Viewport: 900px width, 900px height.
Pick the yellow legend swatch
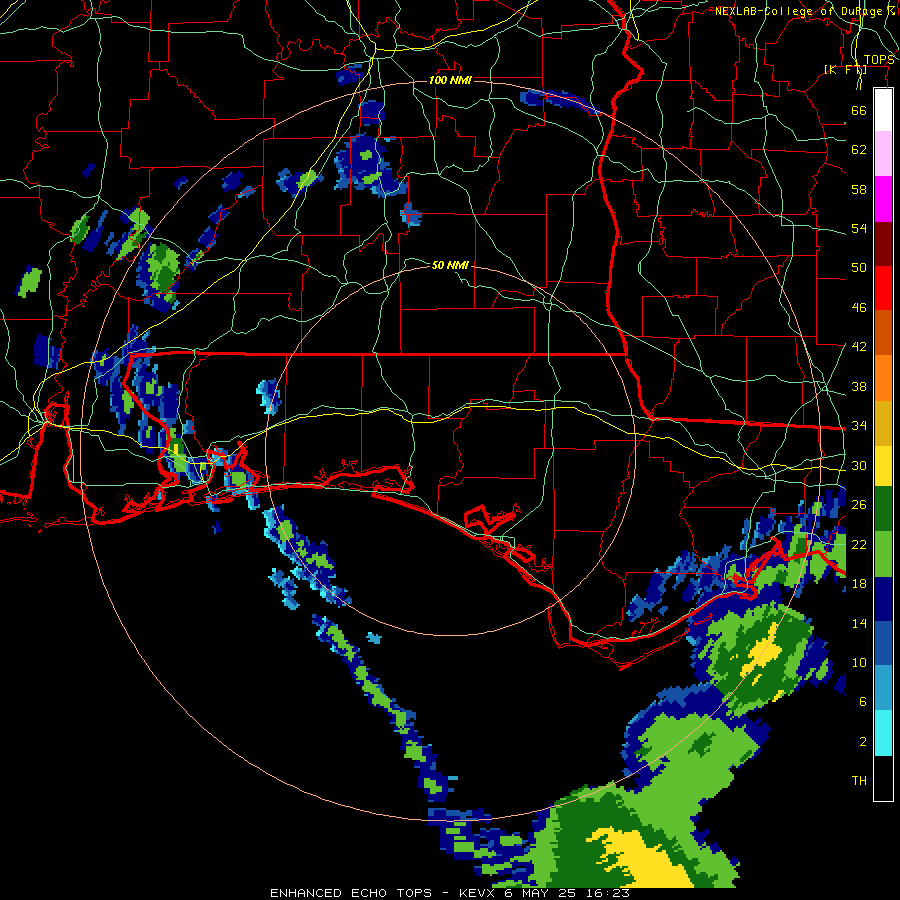[x=883, y=466]
